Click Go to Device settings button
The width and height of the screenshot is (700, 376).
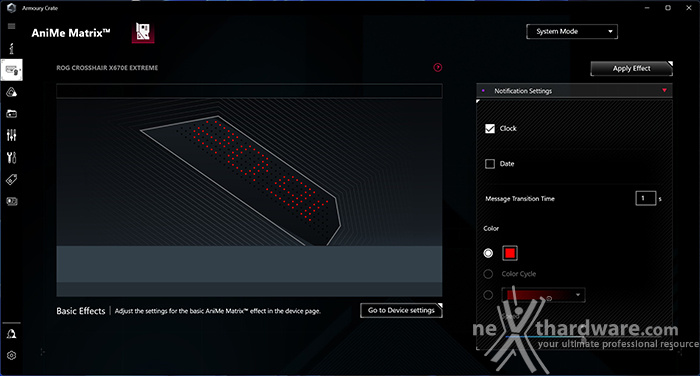[401, 310]
